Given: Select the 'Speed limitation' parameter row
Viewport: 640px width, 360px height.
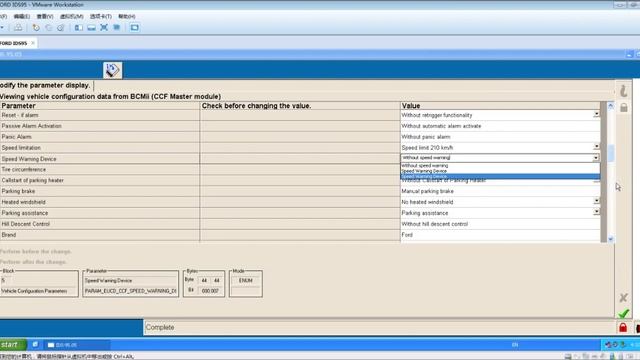Looking at the screenshot, I should pyautogui.click(x=100, y=148).
